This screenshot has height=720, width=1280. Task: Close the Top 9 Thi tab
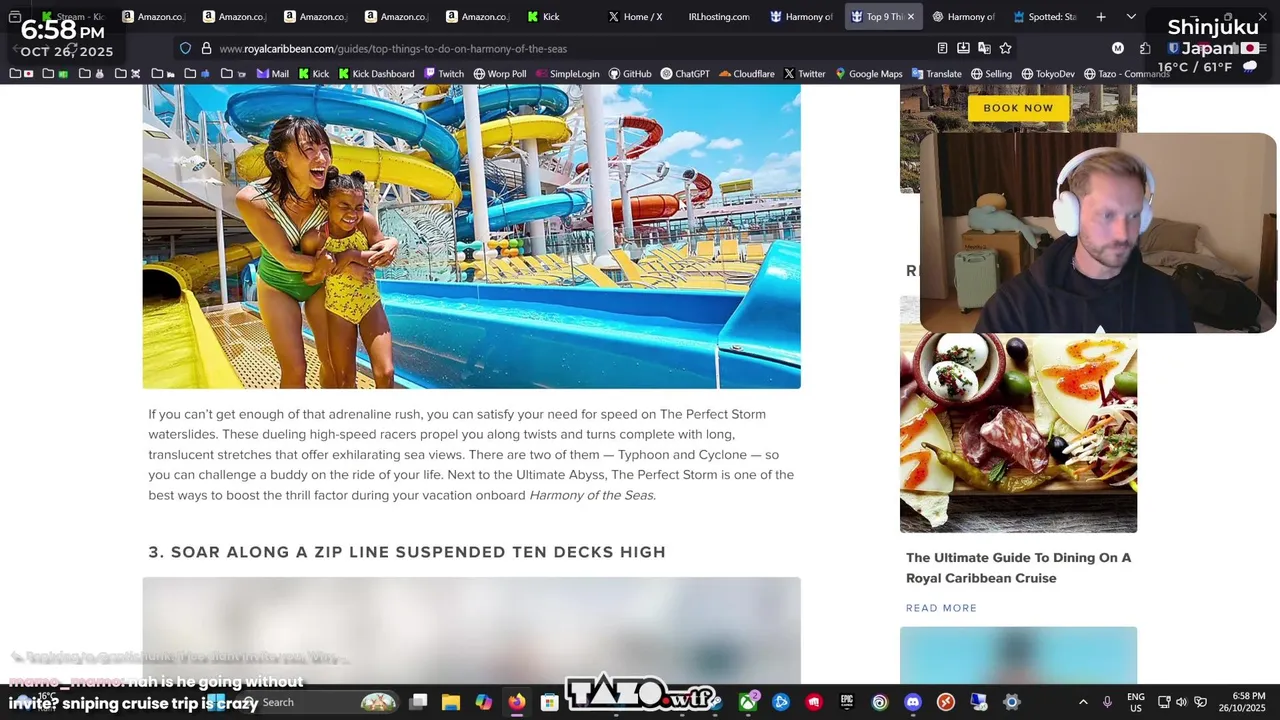[910, 17]
